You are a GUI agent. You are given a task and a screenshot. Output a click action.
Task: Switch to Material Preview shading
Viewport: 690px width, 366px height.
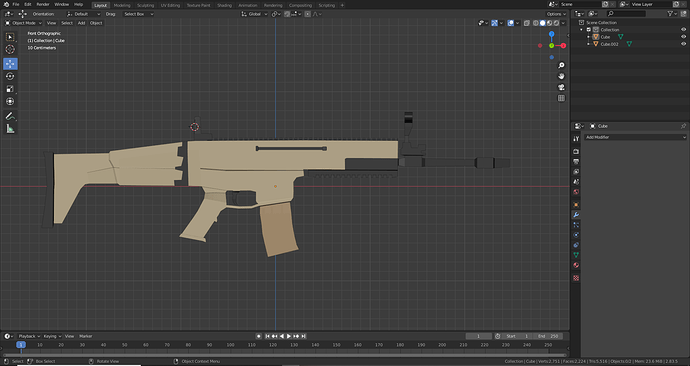tap(550, 23)
